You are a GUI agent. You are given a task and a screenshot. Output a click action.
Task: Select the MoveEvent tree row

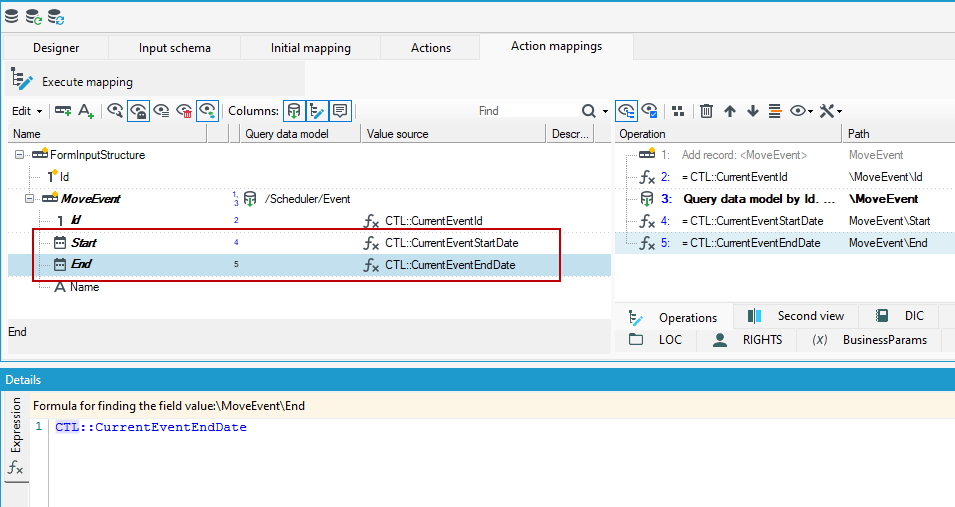pos(309,199)
